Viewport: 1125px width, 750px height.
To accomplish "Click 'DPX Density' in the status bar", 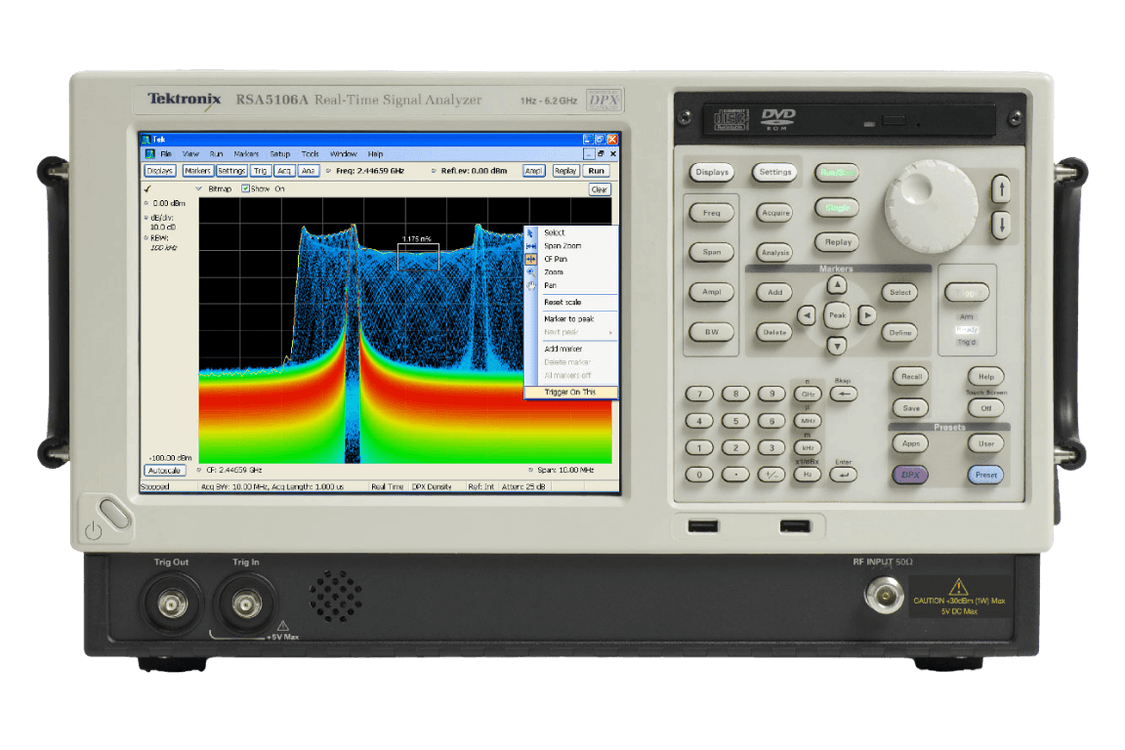I will click(431, 487).
